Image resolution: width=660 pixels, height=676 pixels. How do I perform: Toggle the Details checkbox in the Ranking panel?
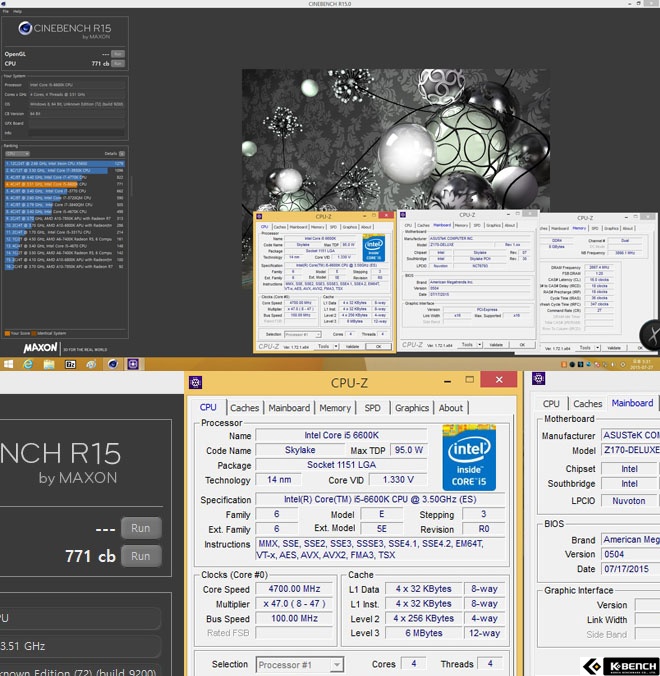pyautogui.click(x=122, y=153)
